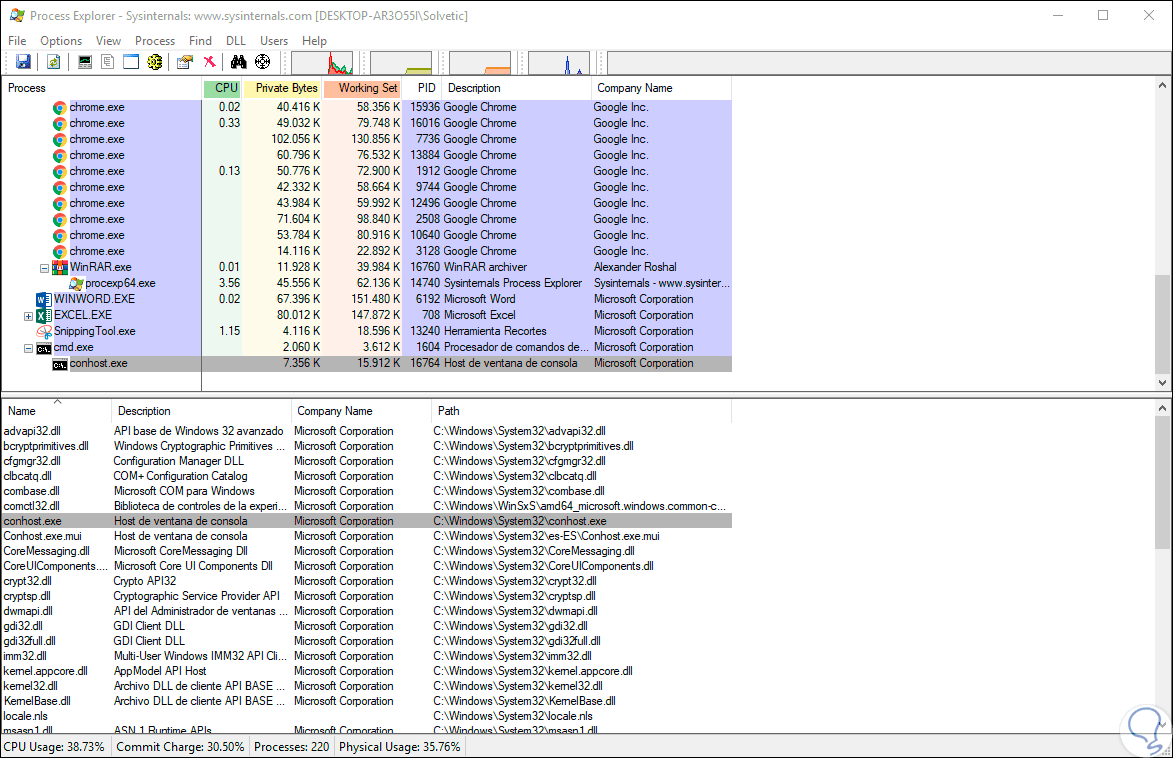
Task: Open the Properties toolbar icon
Action: [x=185, y=62]
